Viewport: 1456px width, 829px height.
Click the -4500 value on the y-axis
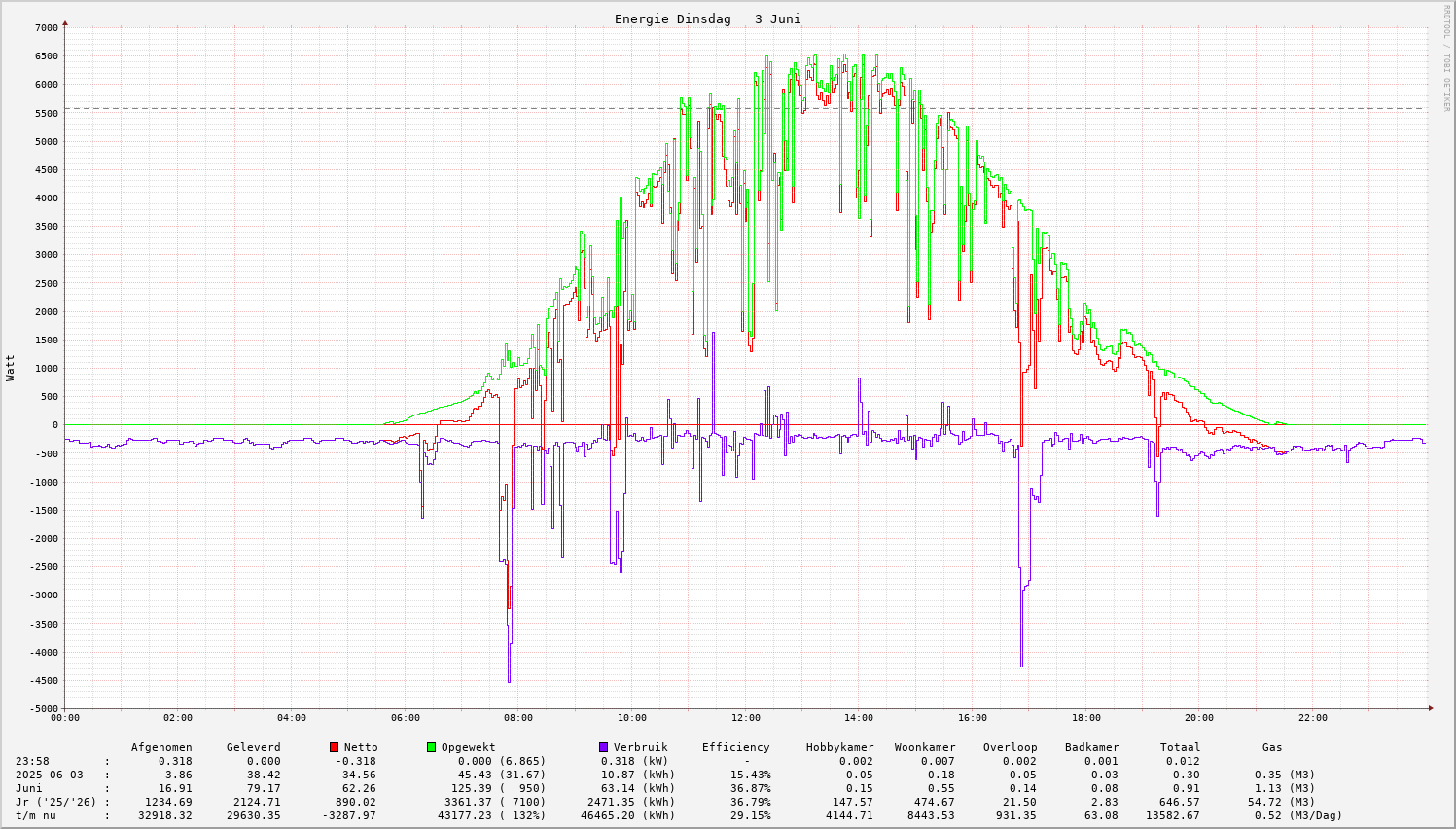click(x=44, y=681)
